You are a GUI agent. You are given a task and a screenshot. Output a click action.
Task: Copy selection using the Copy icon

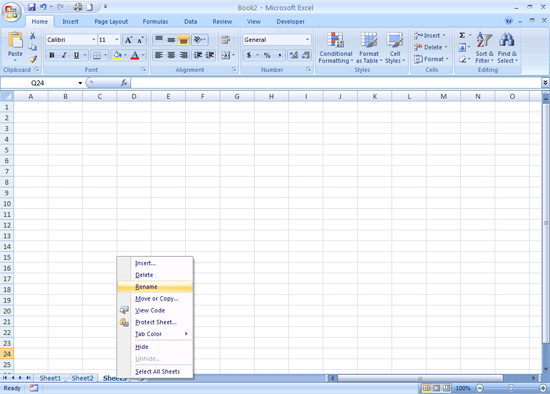pyautogui.click(x=33, y=47)
